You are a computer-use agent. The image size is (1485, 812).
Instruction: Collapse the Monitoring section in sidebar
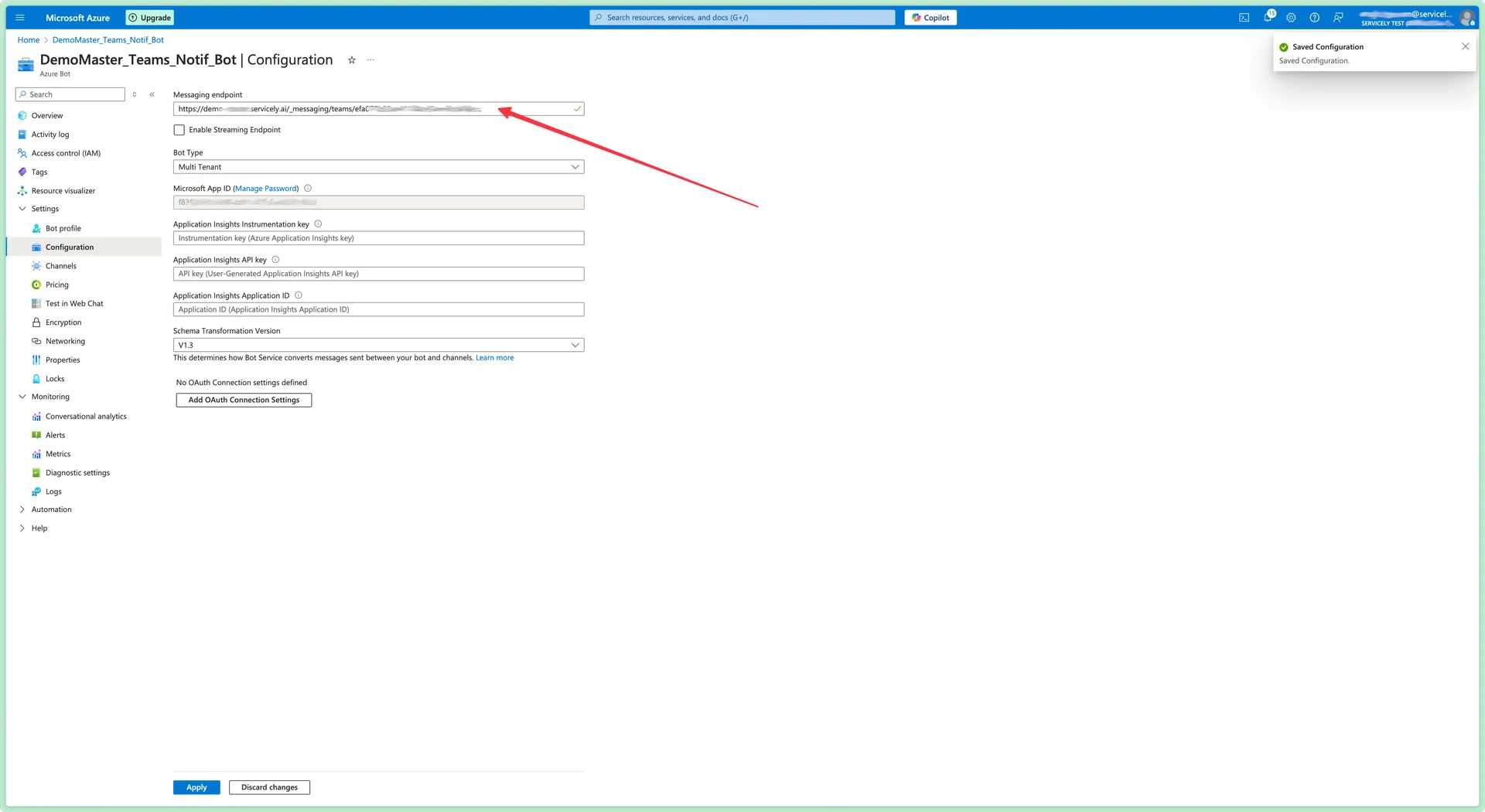(22, 397)
